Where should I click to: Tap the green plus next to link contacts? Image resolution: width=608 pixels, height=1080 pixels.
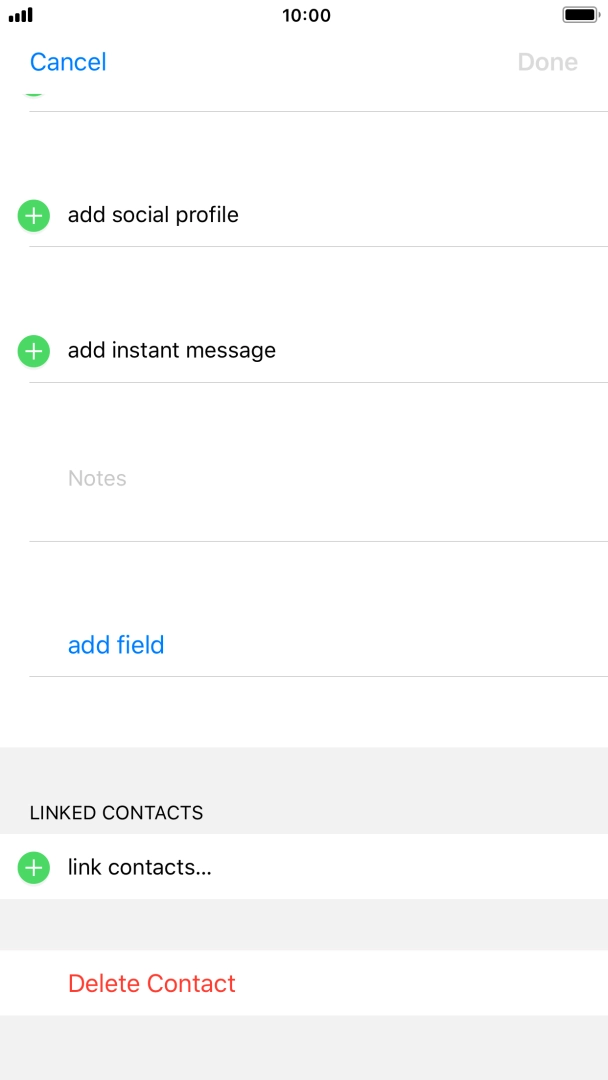click(x=33, y=867)
